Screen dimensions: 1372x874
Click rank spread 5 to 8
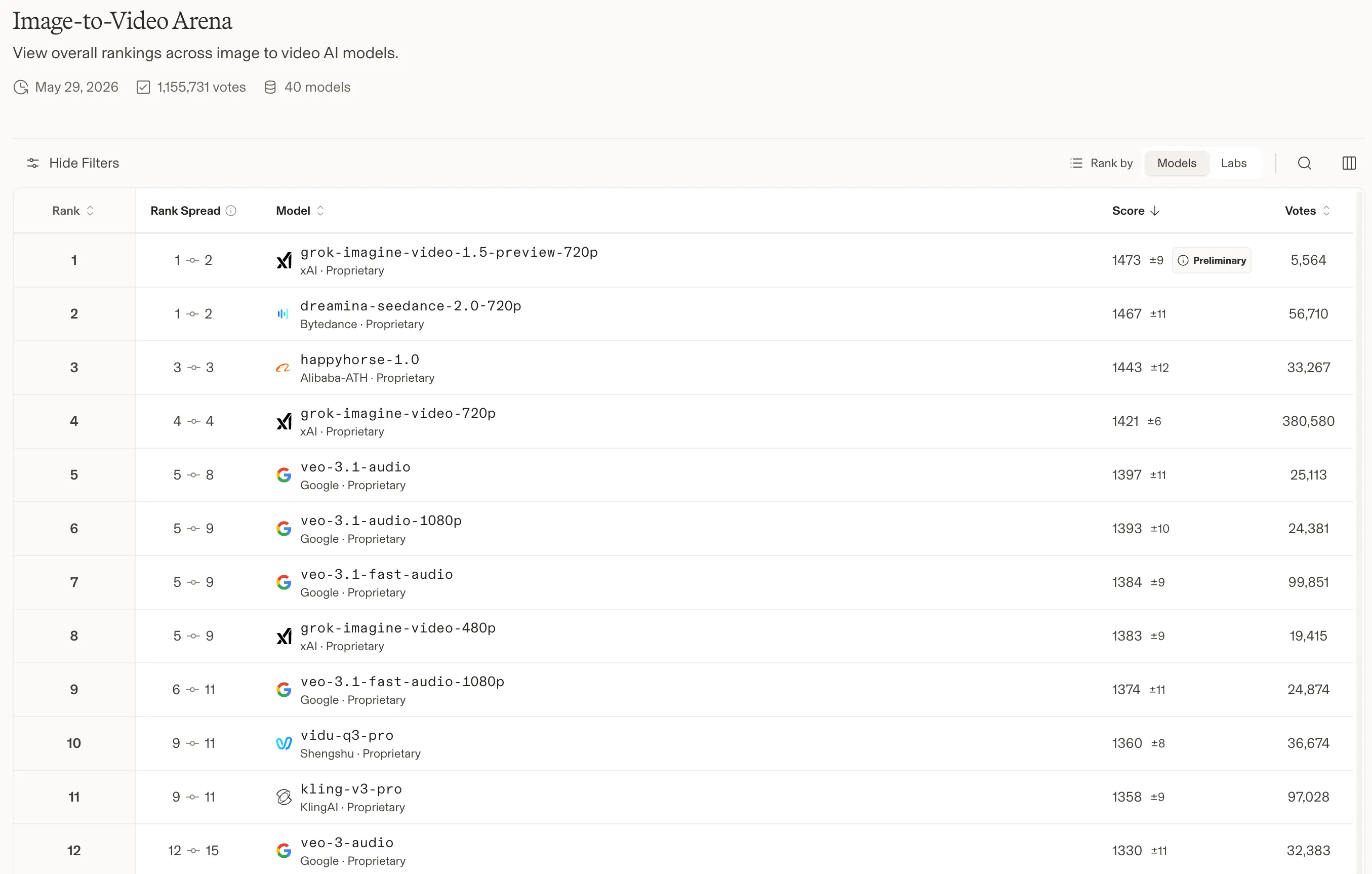pos(193,475)
